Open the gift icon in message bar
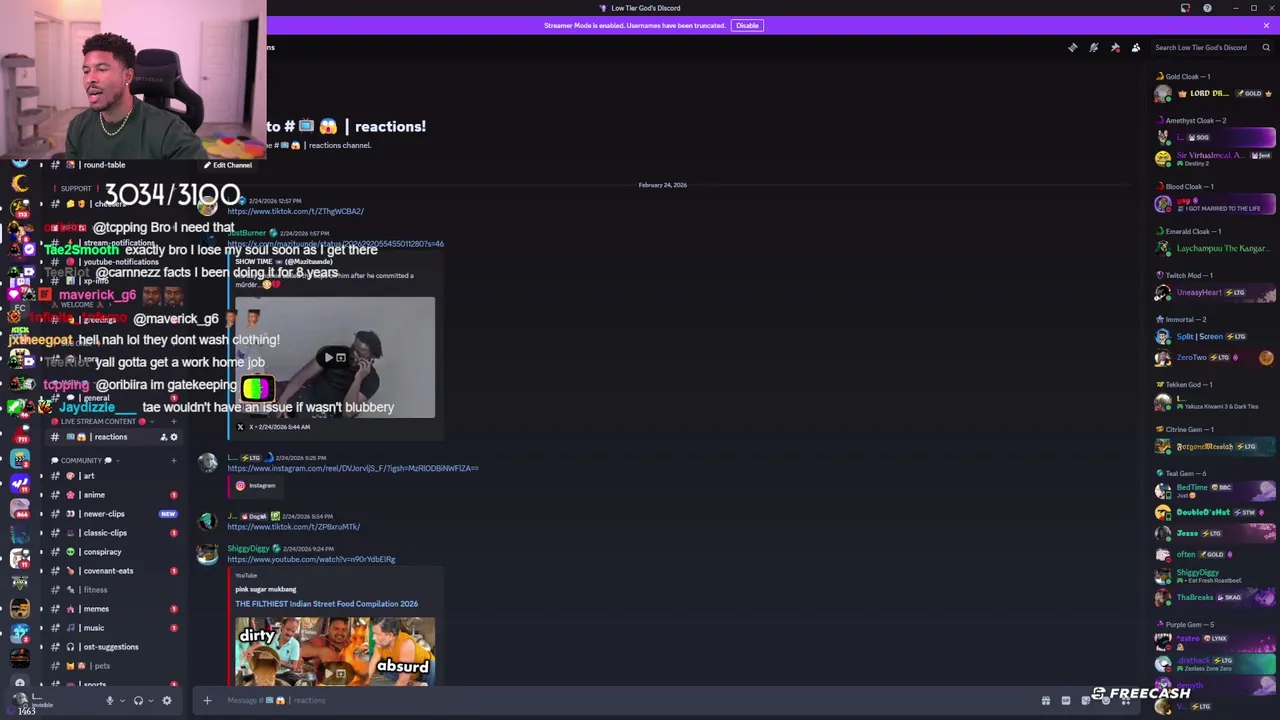Image resolution: width=1280 pixels, height=720 pixels. click(1045, 700)
